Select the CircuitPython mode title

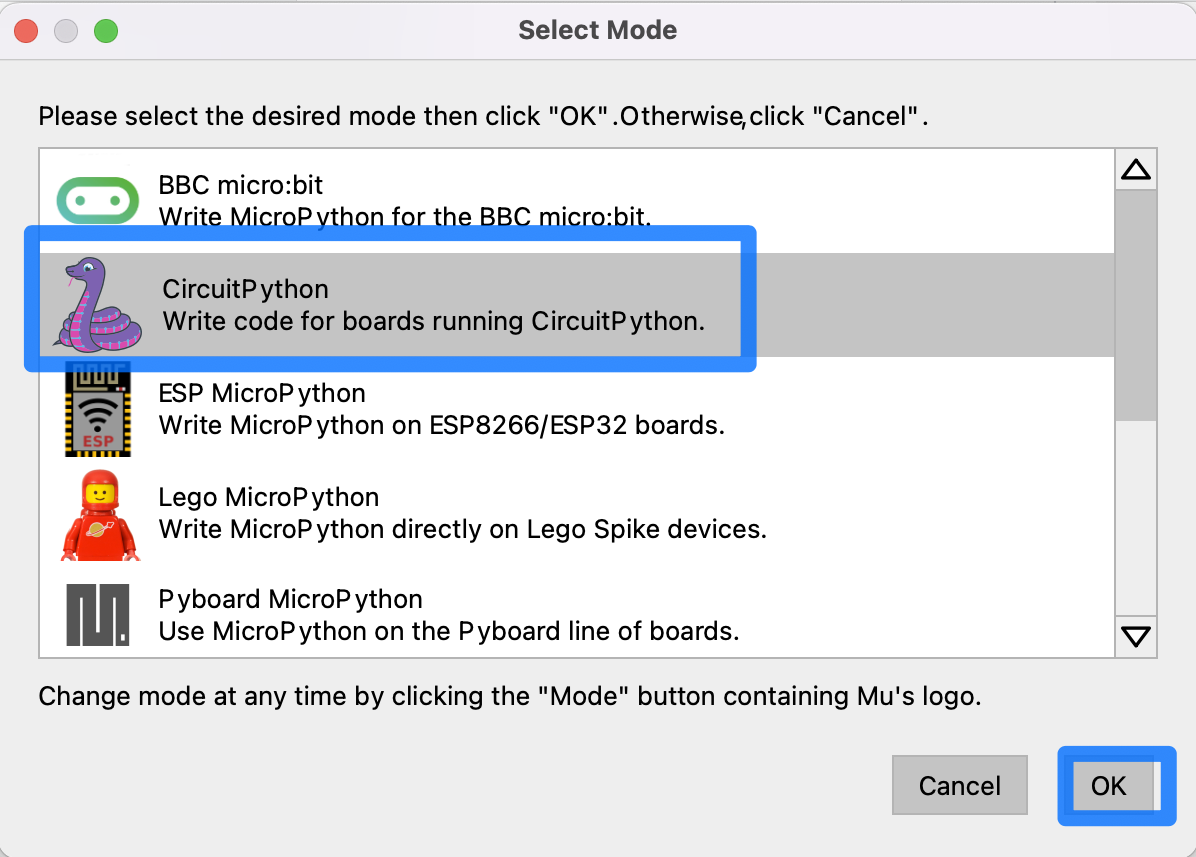(x=245, y=289)
